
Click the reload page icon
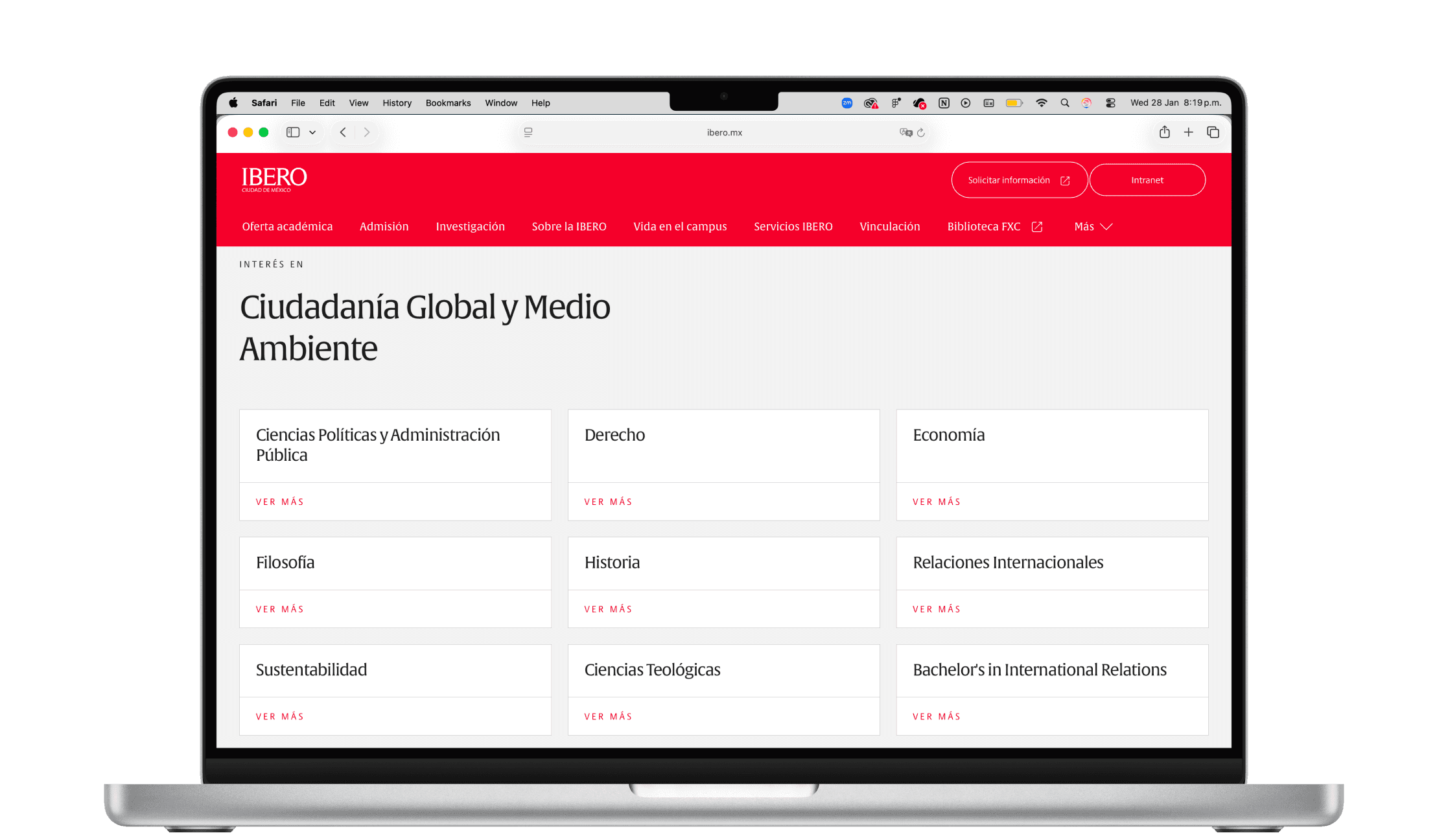point(921,132)
